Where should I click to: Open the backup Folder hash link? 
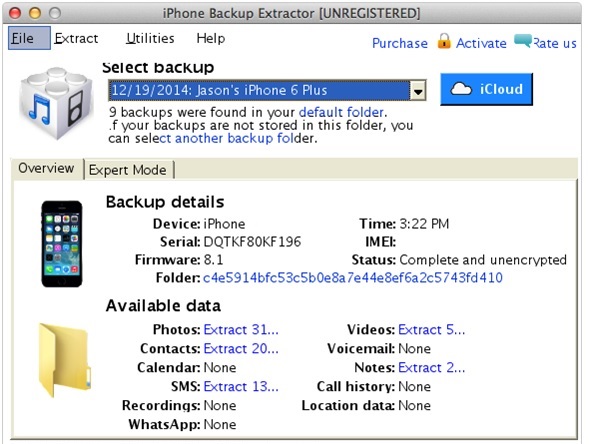click(x=353, y=278)
